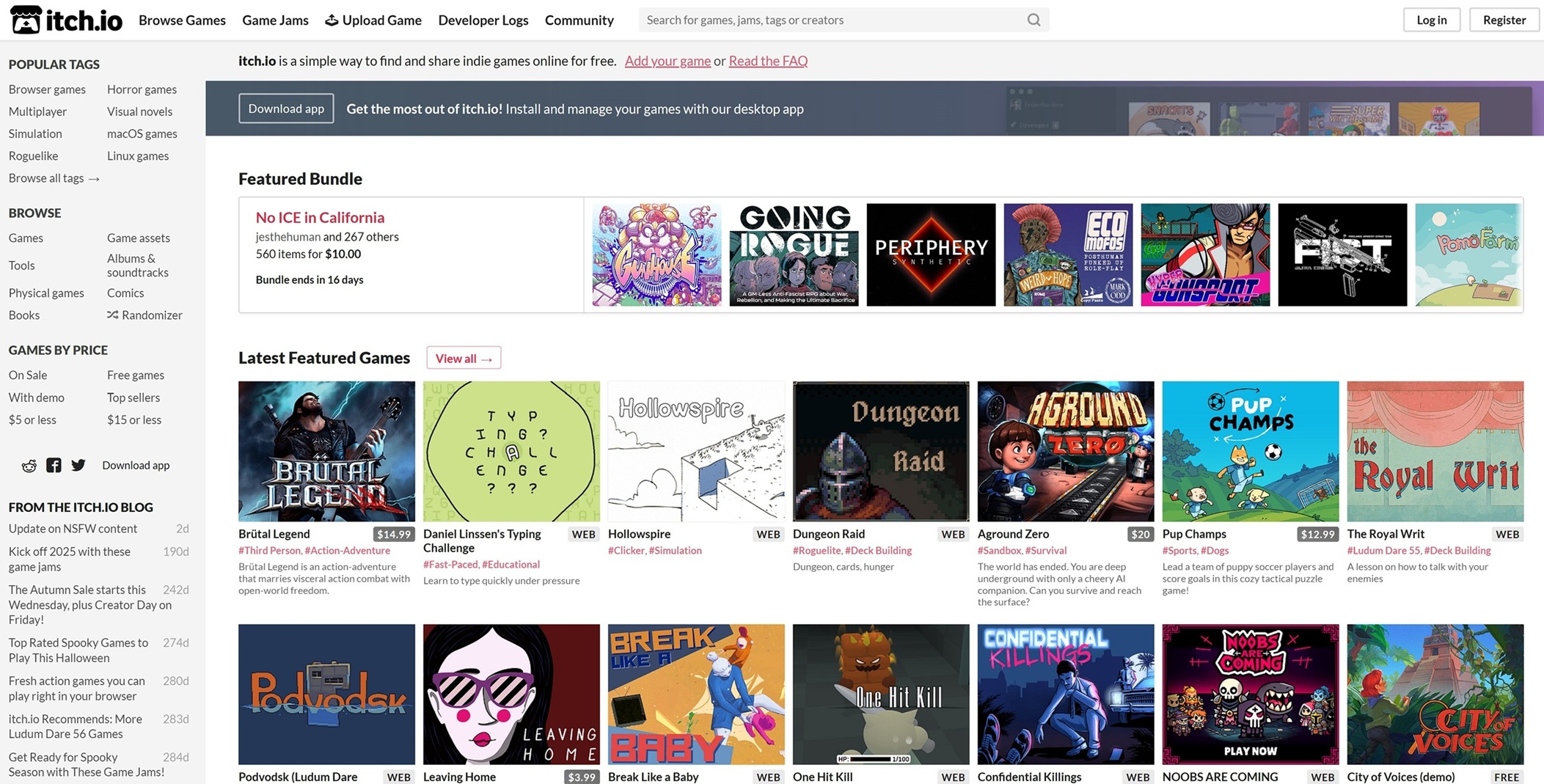Click the #Roguelite tag under Dungeon Raid
Viewport: 1544px width, 784px height.
pos(816,551)
